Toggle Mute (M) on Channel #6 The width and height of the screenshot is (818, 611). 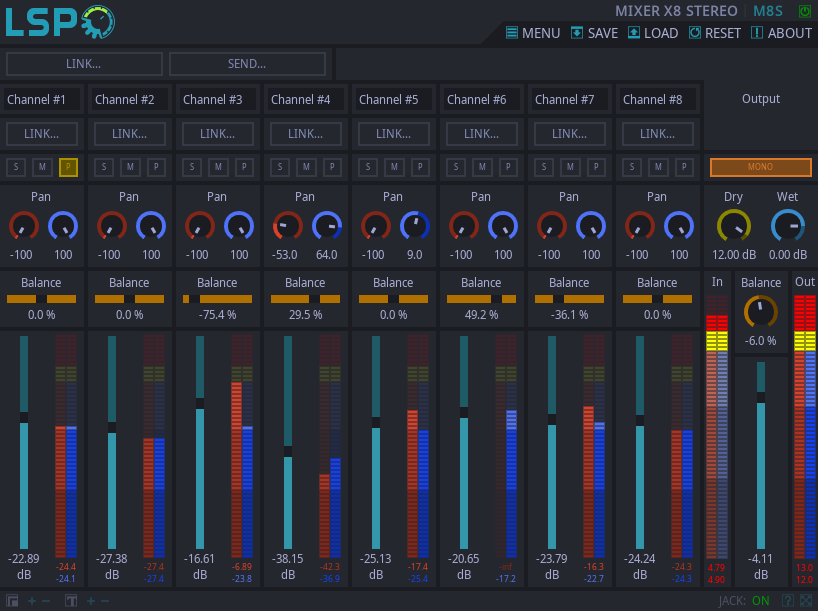pyautogui.click(x=483, y=167)
